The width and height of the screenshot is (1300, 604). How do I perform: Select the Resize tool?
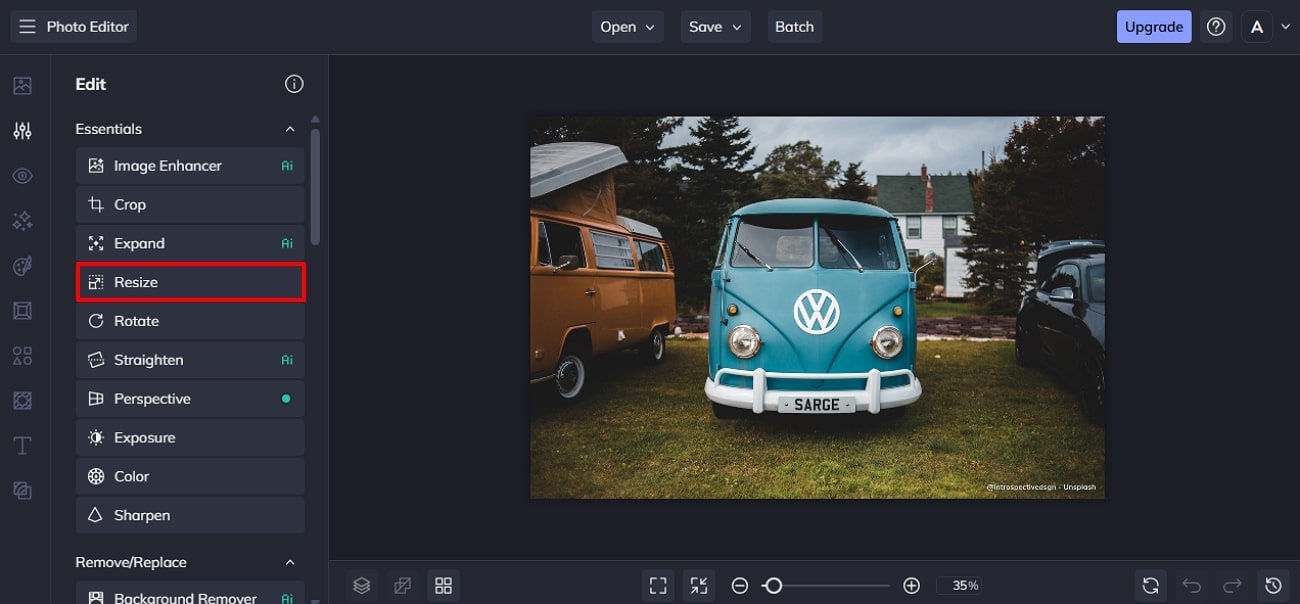(x=190, y=282)
